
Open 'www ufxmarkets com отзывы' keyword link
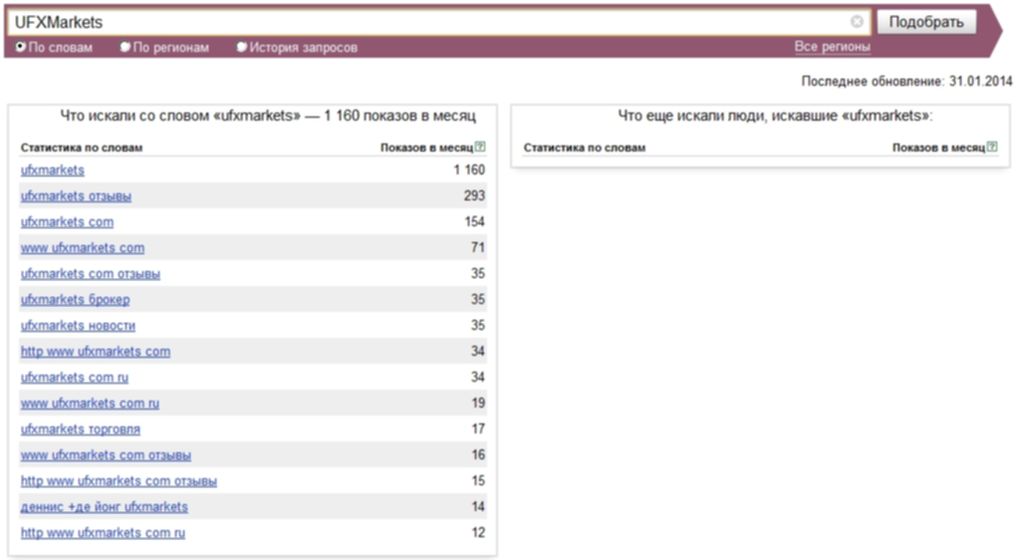tap(106, 455)
